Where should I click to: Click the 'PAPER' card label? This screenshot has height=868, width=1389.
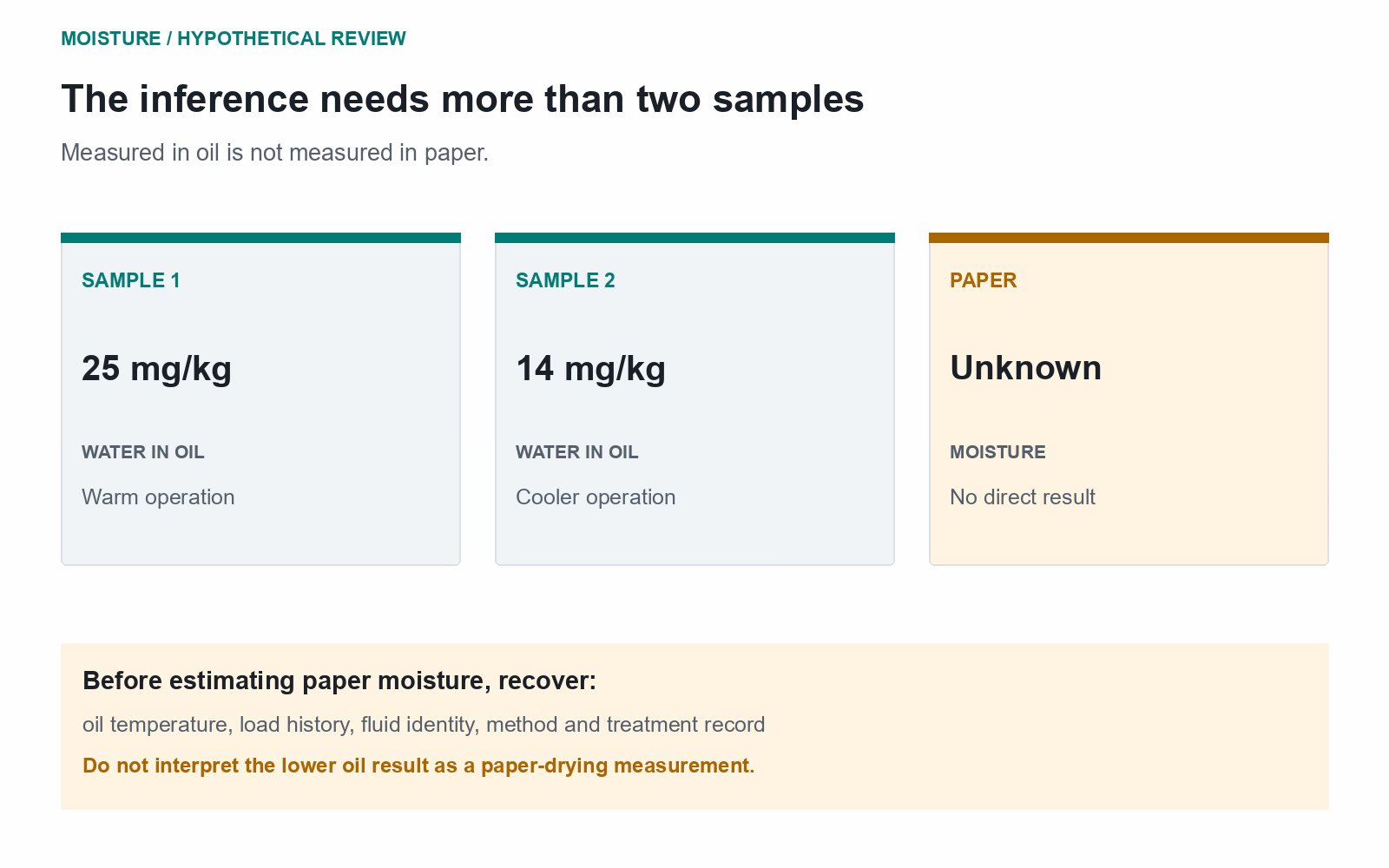(984, 280)
